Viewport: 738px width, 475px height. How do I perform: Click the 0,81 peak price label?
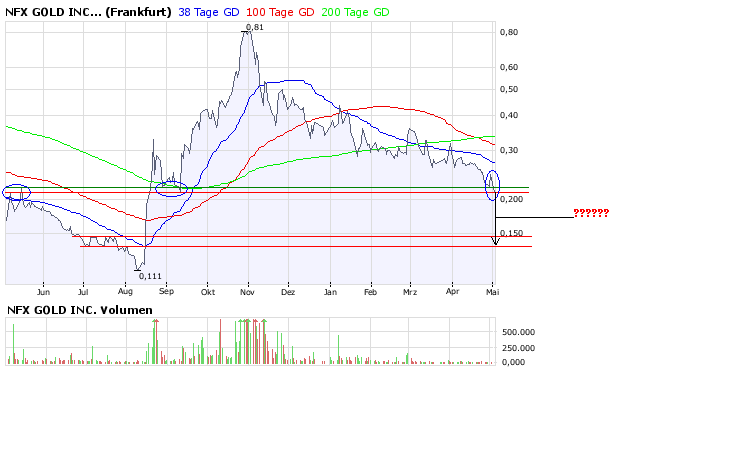click(254, 27)
